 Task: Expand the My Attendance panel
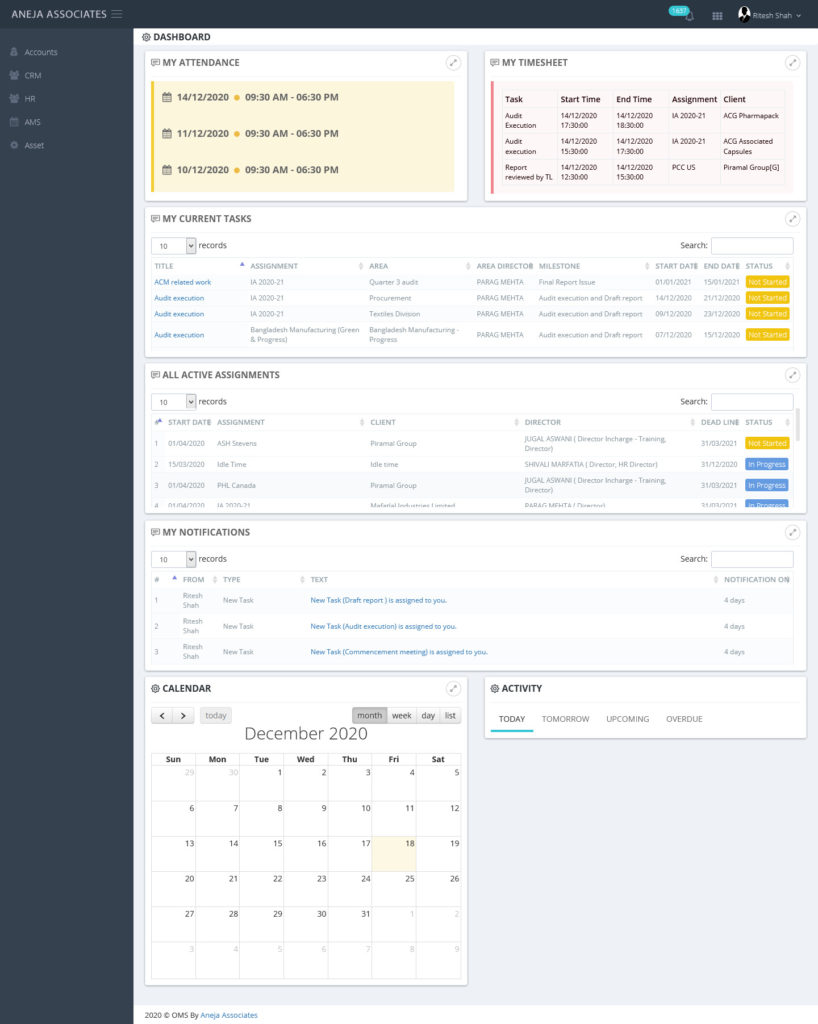pyautogui.click(x=453, y=62)
